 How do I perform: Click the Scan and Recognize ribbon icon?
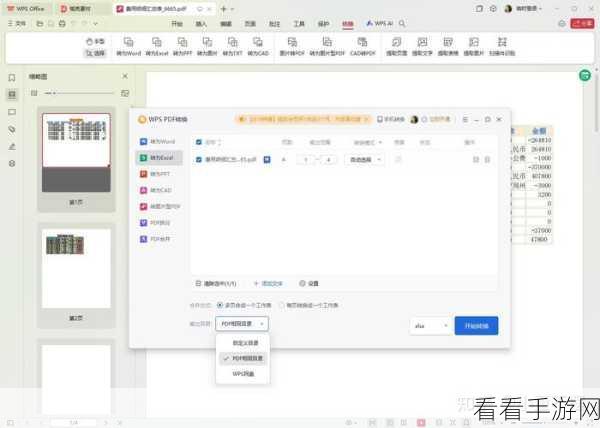[x=502, y=46]
